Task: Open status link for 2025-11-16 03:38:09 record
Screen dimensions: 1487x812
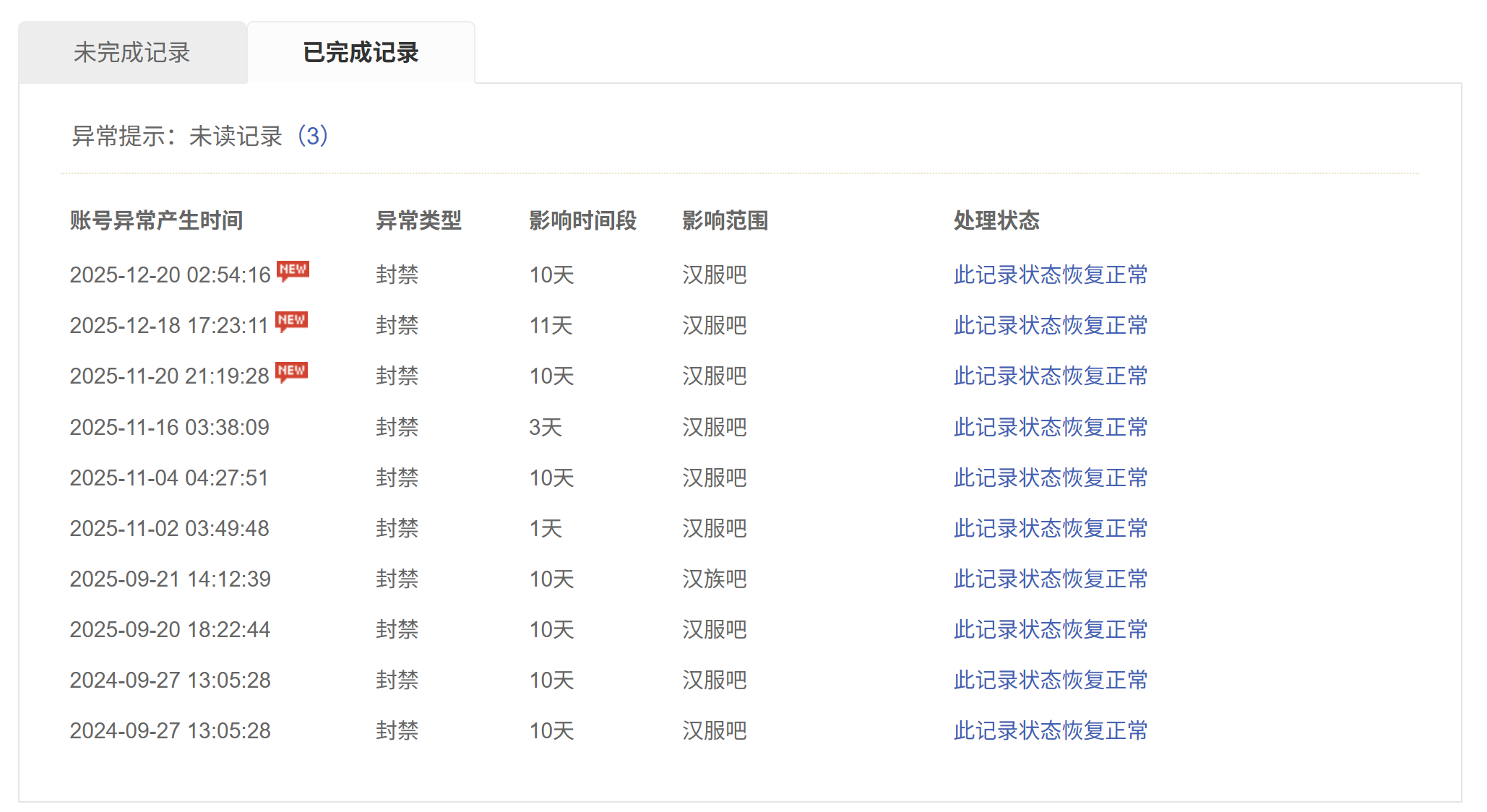Action: point(1050,427)
